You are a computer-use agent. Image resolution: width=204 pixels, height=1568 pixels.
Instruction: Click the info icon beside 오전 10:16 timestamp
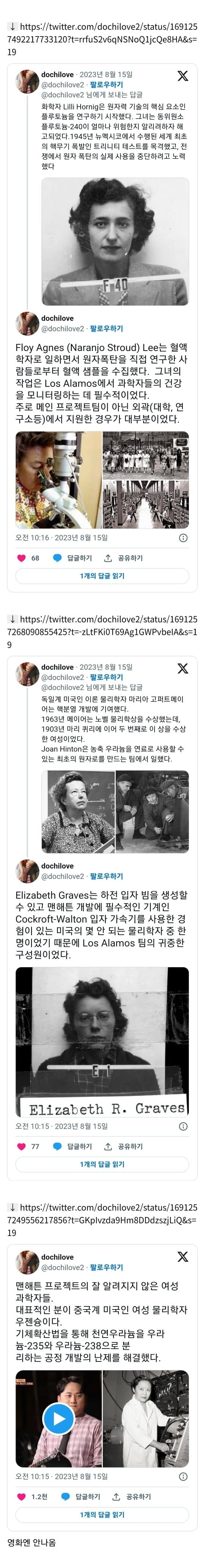coord(183,537)
